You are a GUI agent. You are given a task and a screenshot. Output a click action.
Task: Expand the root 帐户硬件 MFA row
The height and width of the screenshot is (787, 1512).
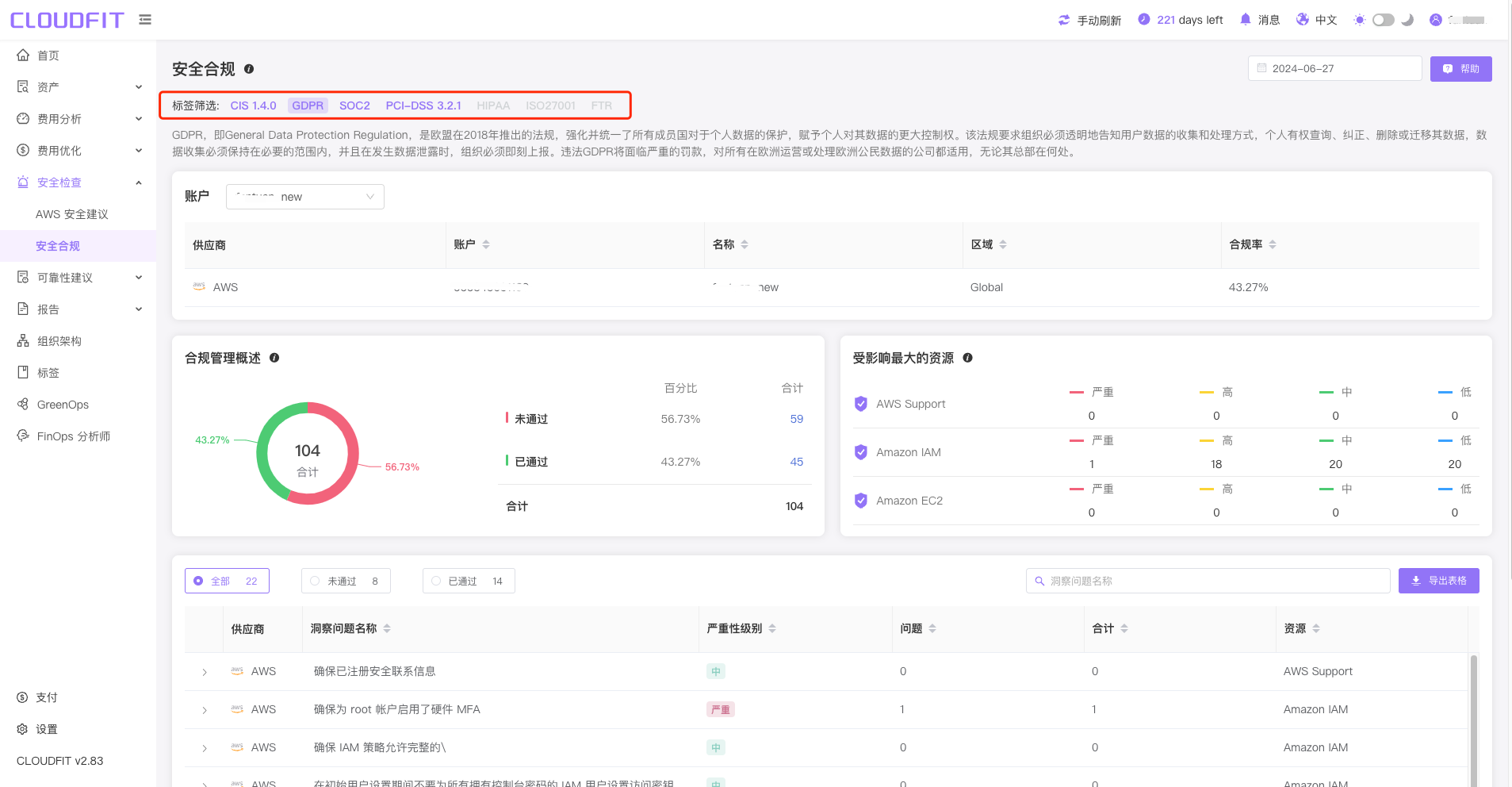(205, 710)
